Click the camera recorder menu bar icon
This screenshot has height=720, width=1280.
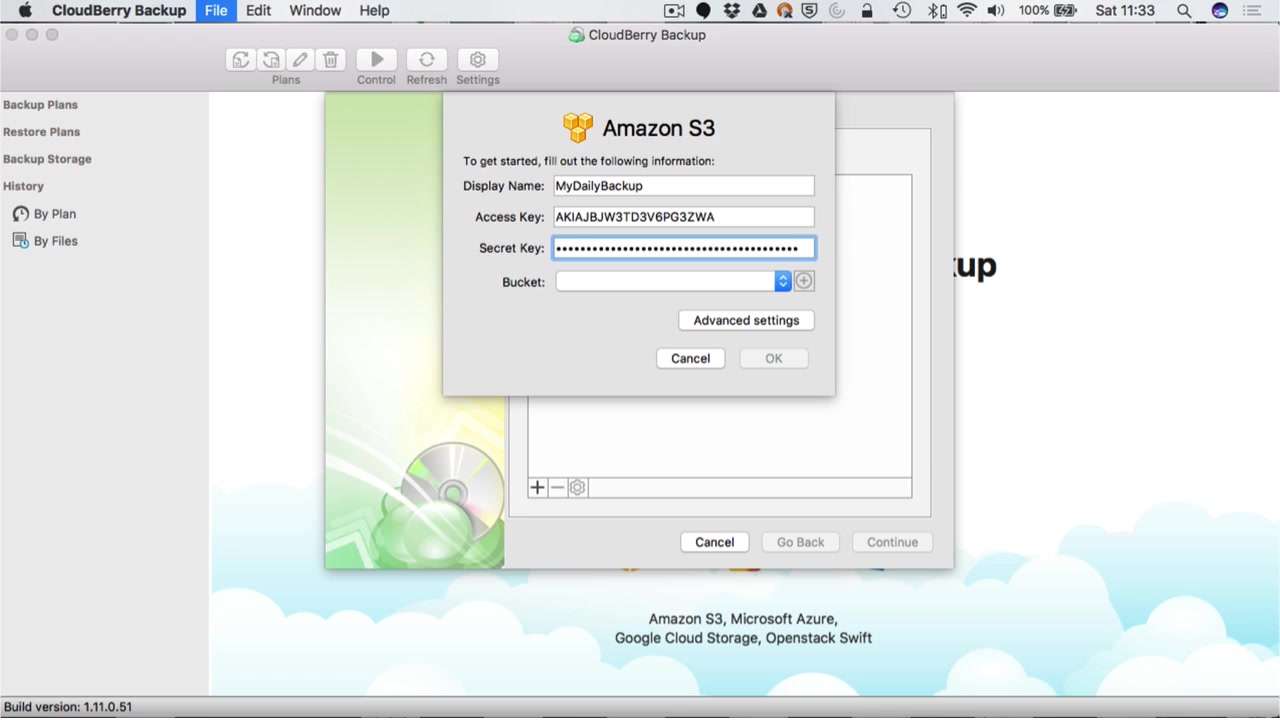coord(674,11)
